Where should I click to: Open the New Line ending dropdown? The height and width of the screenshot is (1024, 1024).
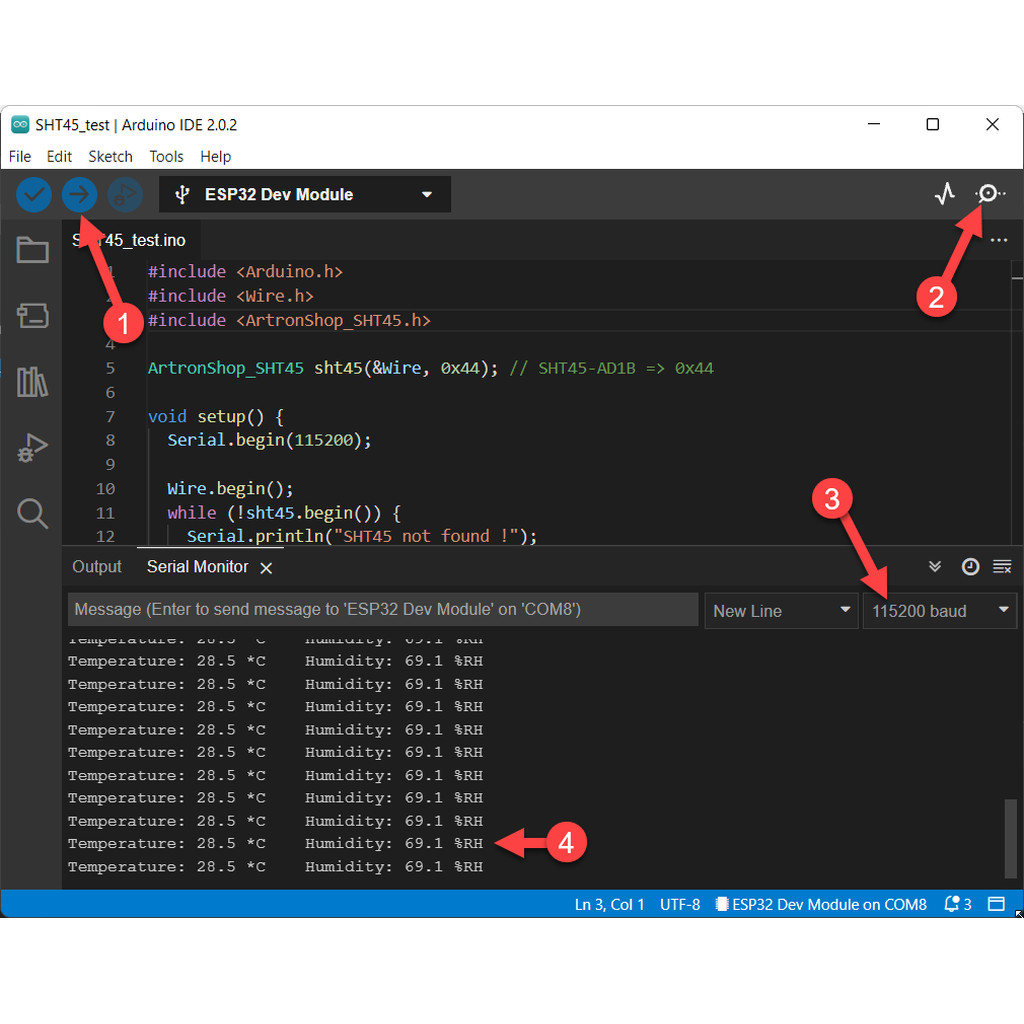[x=781, y=611]
